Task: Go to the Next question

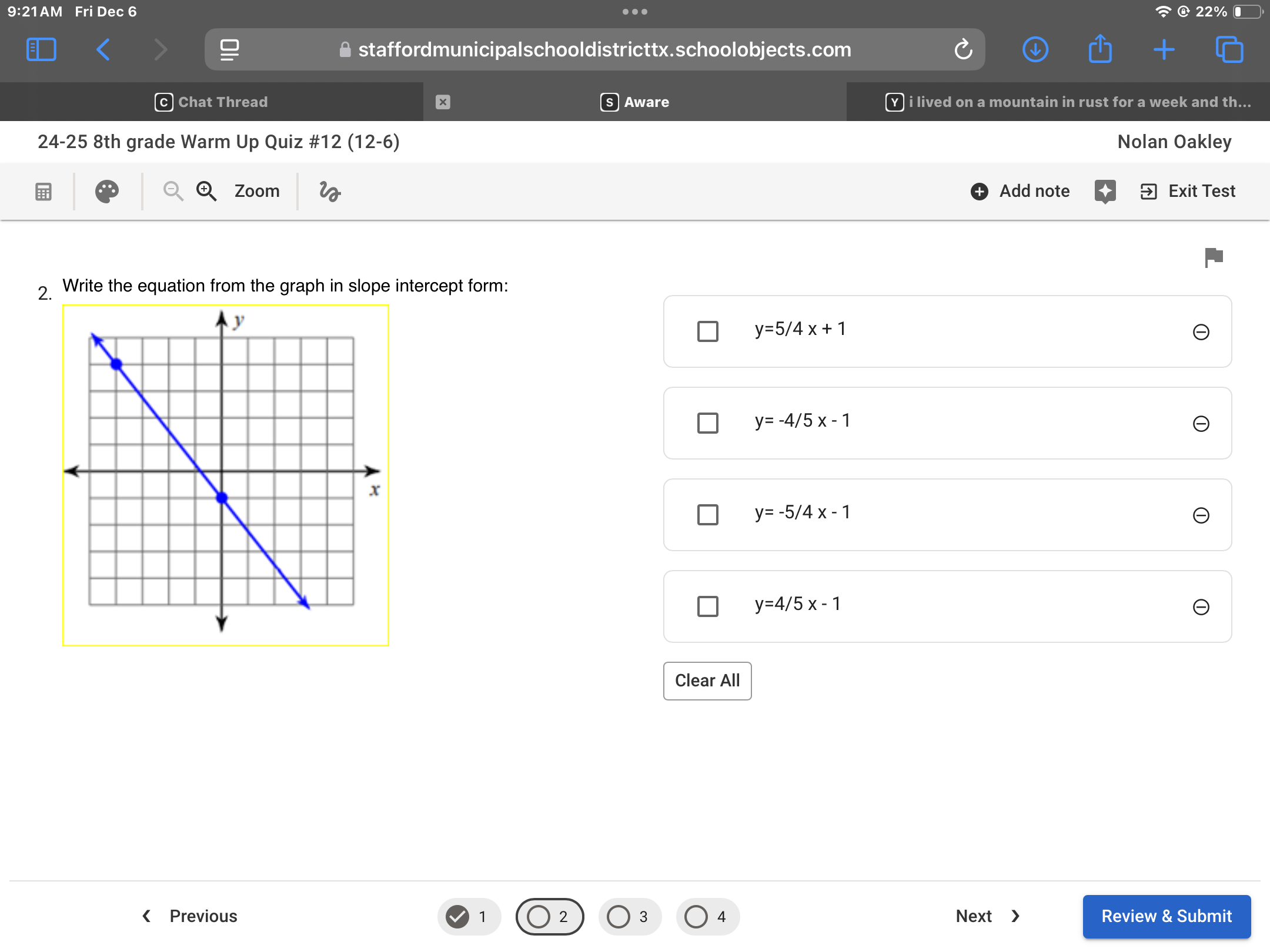Action: [988, 916]
